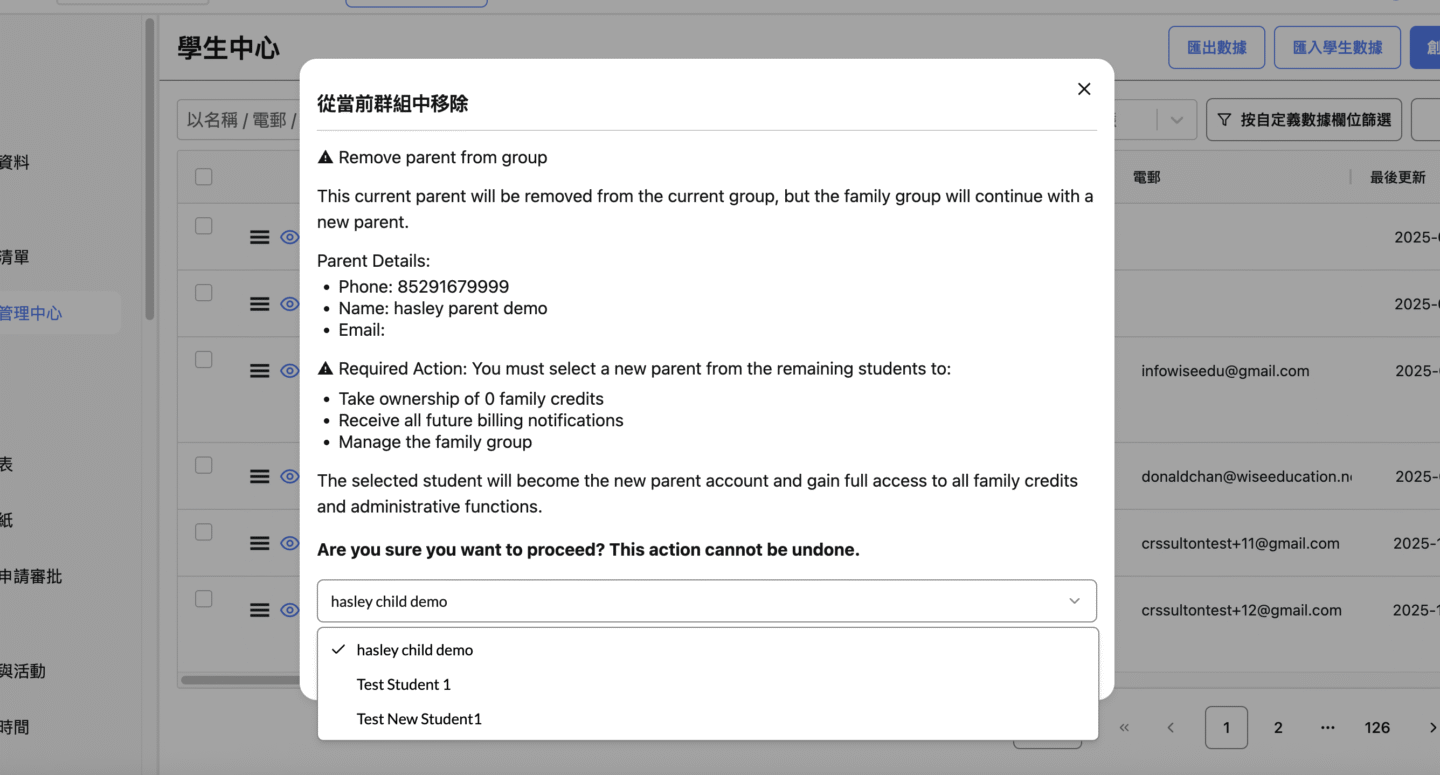Tick the third student row checkbox
Image resolution: width=1440 pixels, height=775 pixels.
(204, 359)
